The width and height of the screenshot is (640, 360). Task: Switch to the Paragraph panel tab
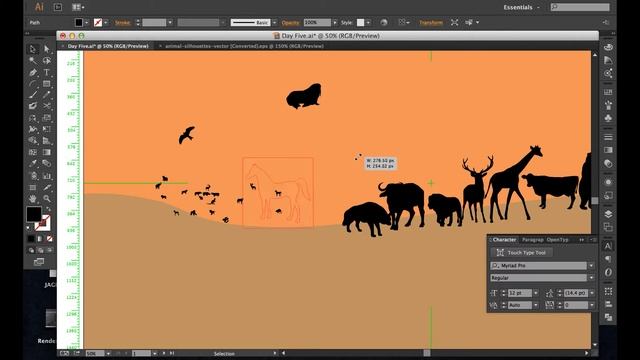(532, 240)
